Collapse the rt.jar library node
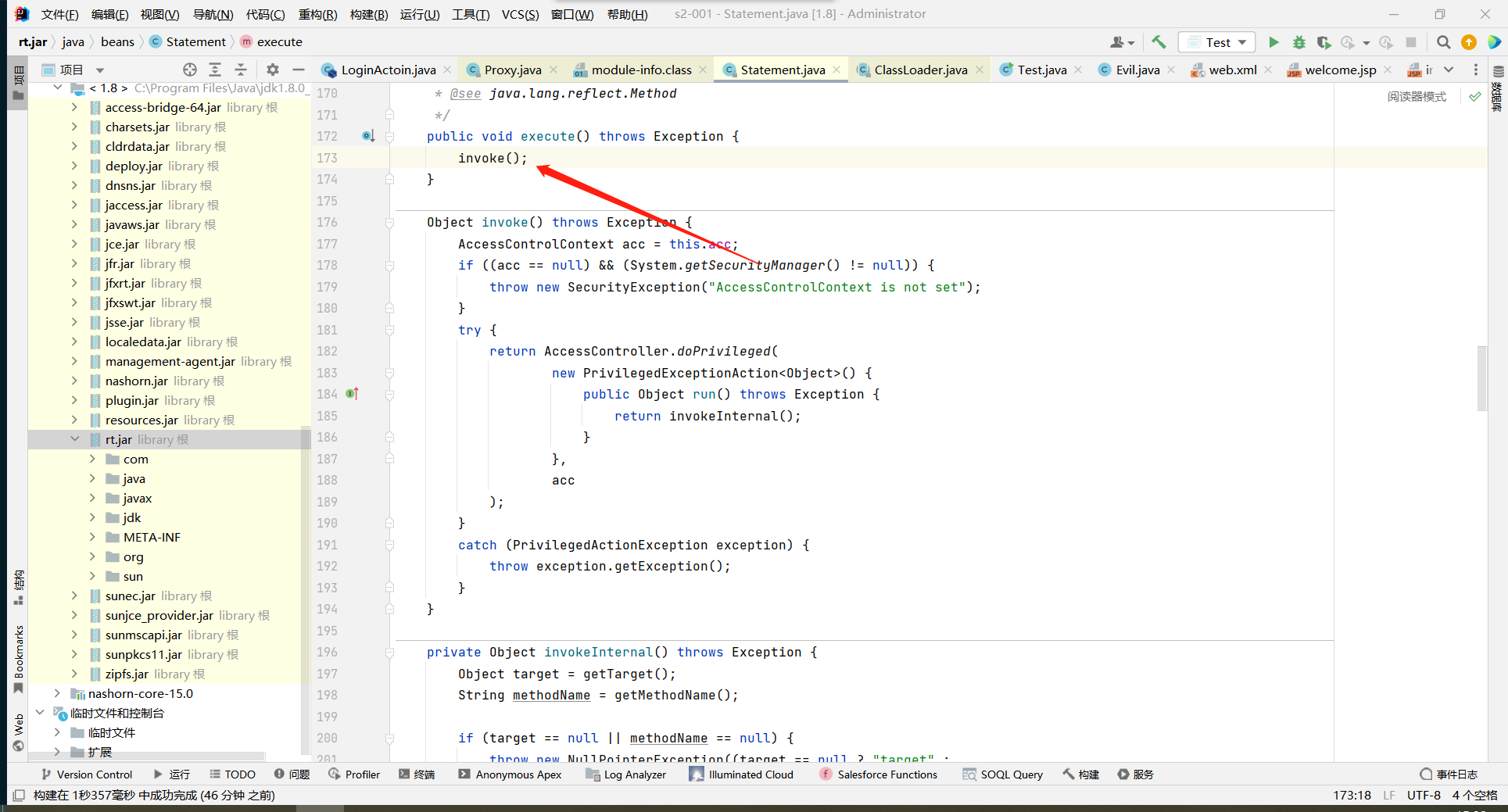The image size is (1508, 812). pos(75,439)
